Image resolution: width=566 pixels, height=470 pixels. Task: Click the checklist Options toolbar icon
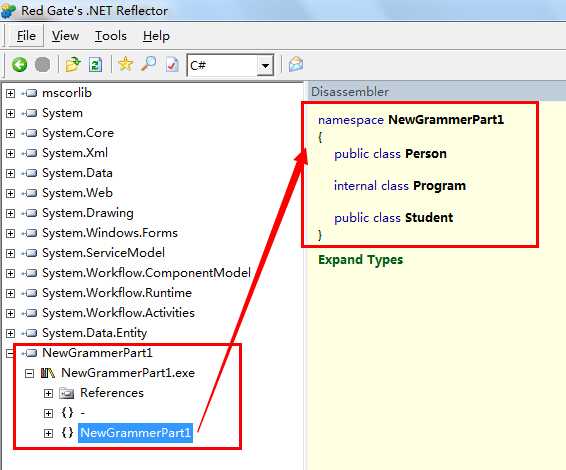click(172, 65)
